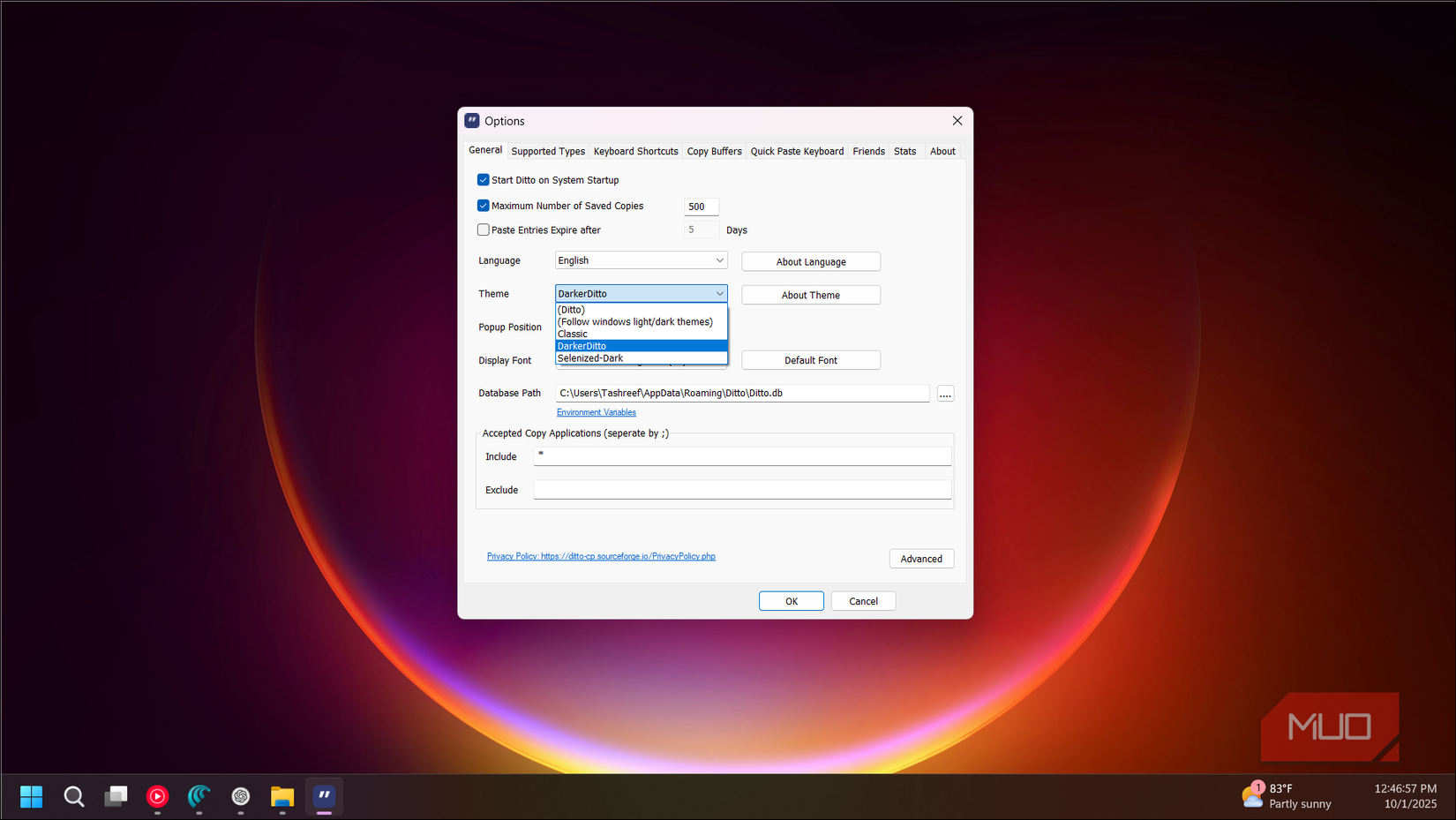Click the Windows Start button

coord(32,796)
